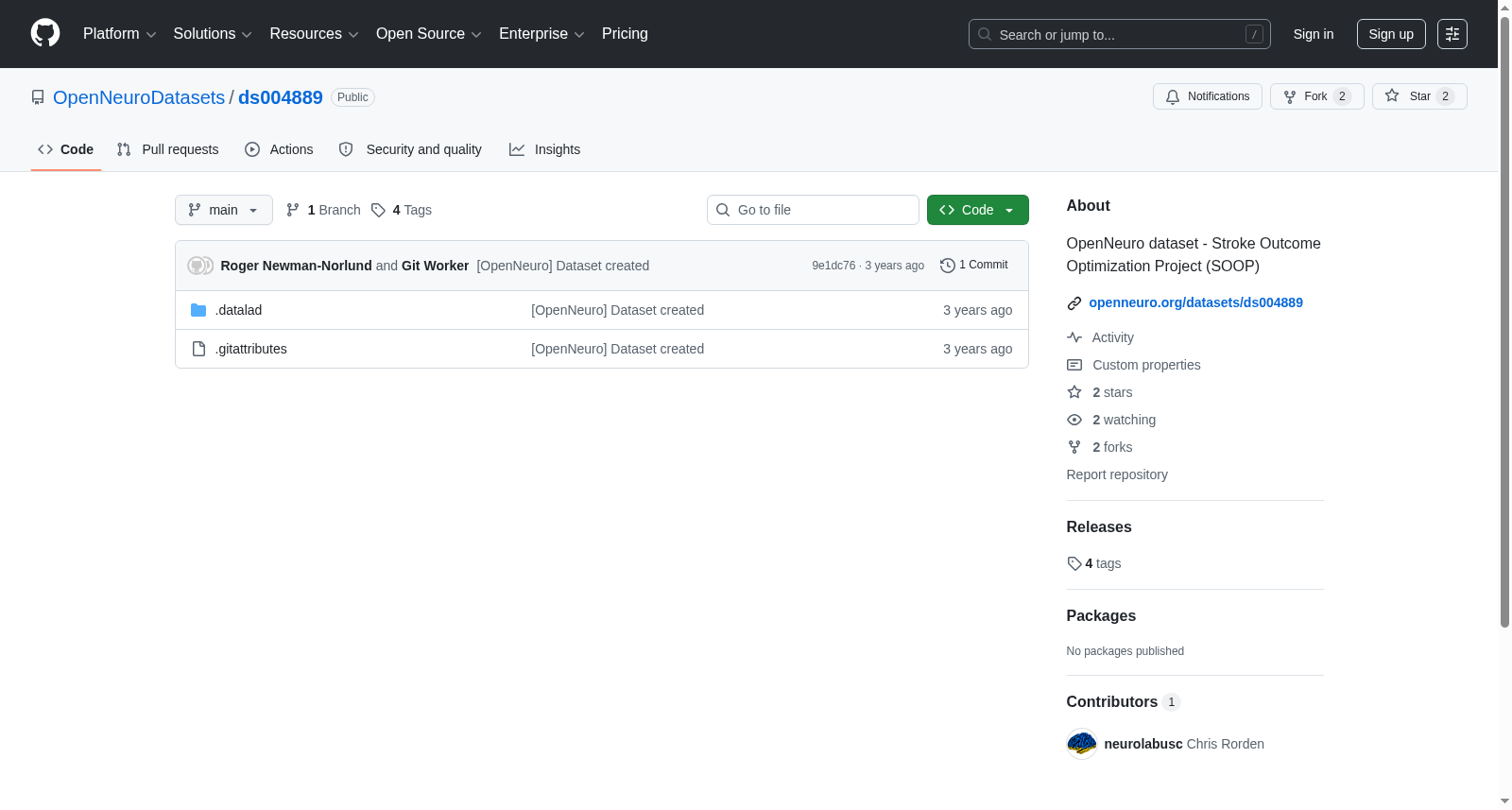
Task: Click the .gitattributes file icon
Action: (198, 349)
